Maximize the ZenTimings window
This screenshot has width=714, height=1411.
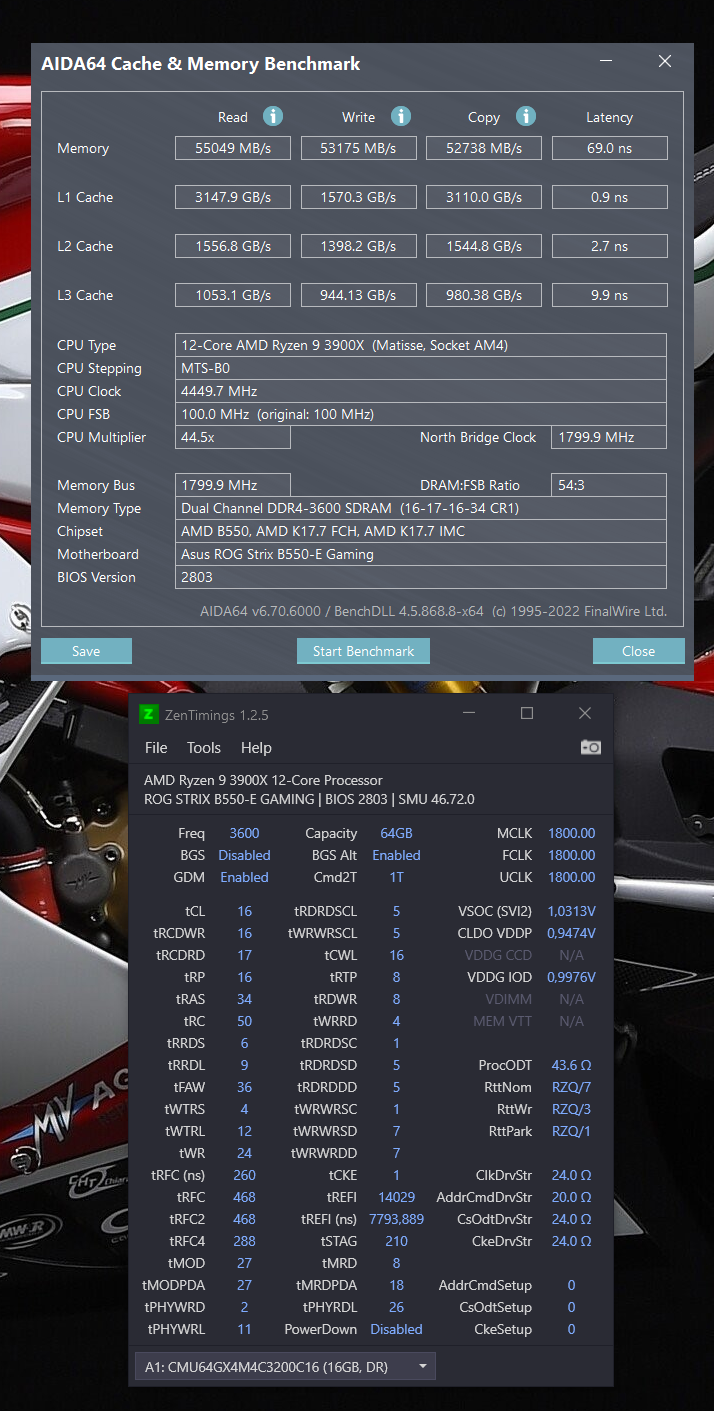tap(527, 713)
